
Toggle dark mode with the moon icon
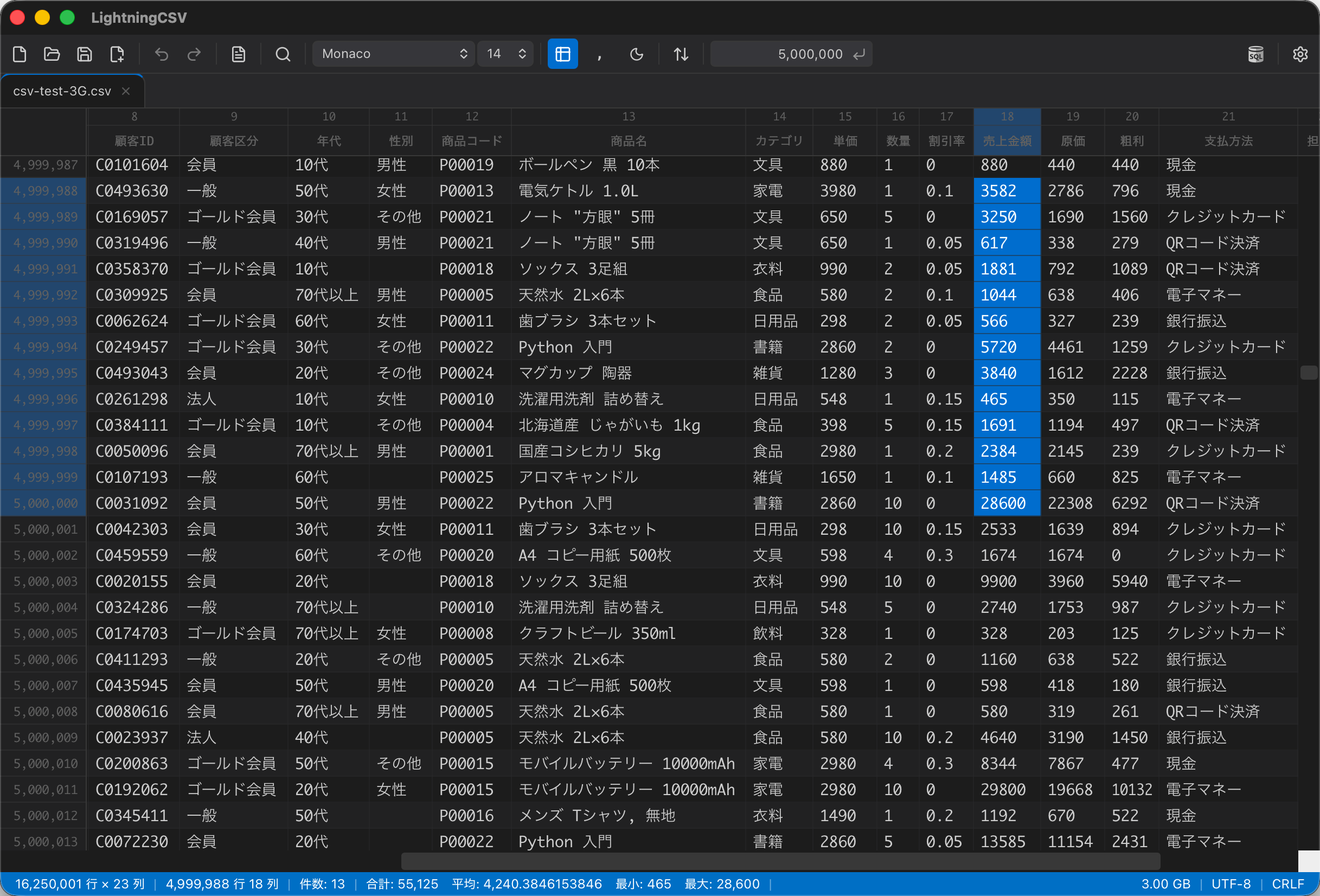(x=637, y=54)
